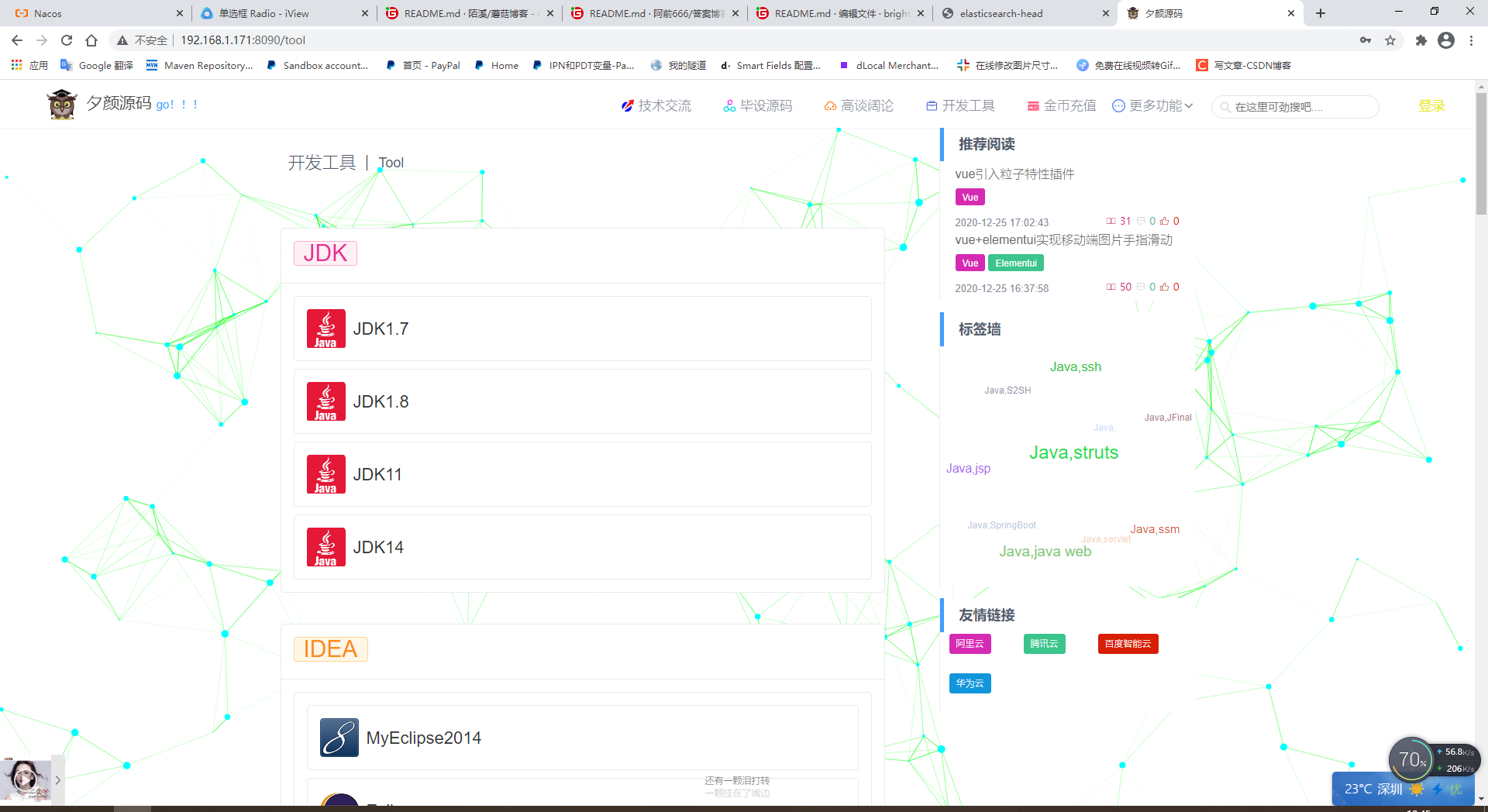Open a new browser tab

coord(1321,13)
